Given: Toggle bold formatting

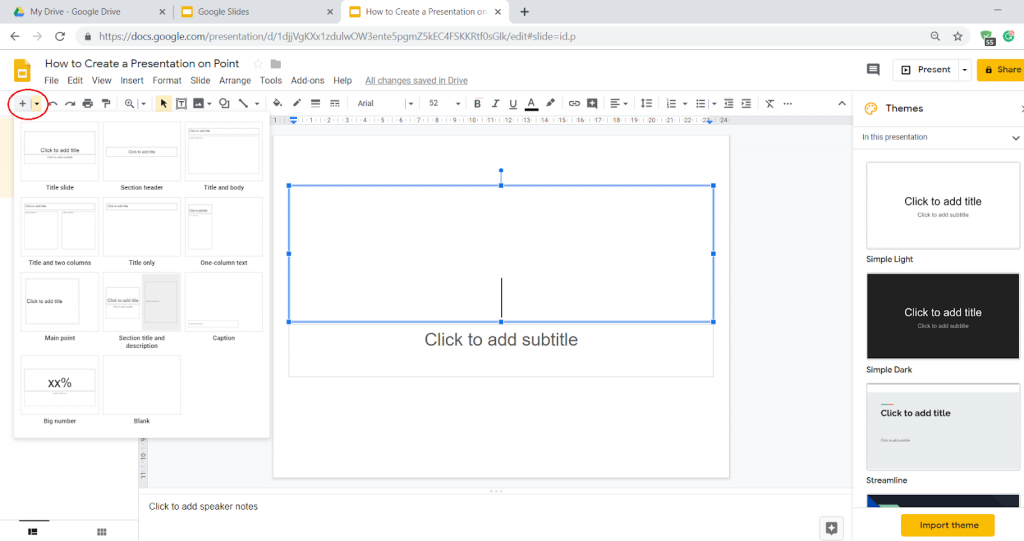Looking at the screenshot, I should click(477, 103).
